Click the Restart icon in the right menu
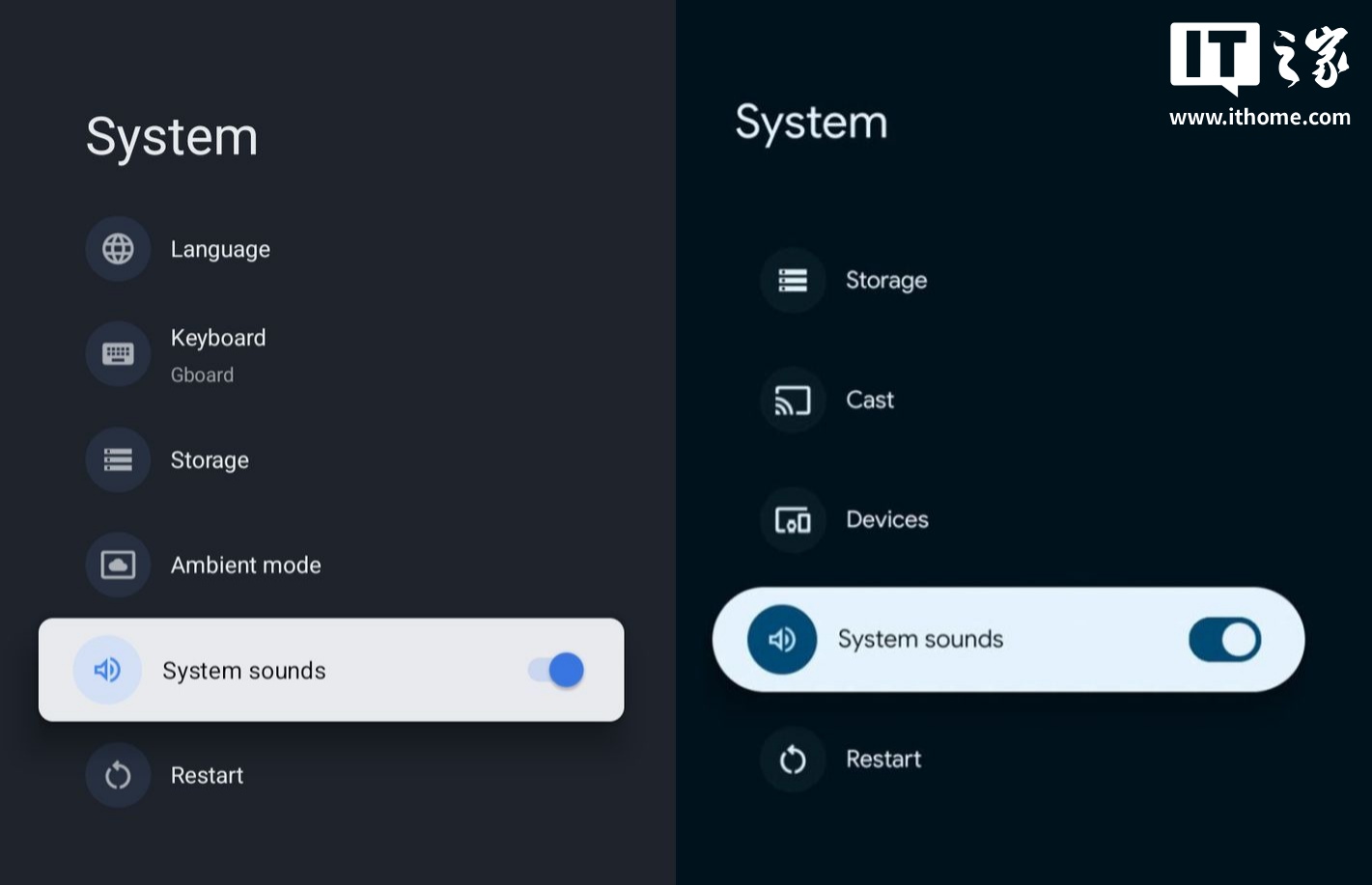This screenshot has width=1372, height=885. click(793, 760)
